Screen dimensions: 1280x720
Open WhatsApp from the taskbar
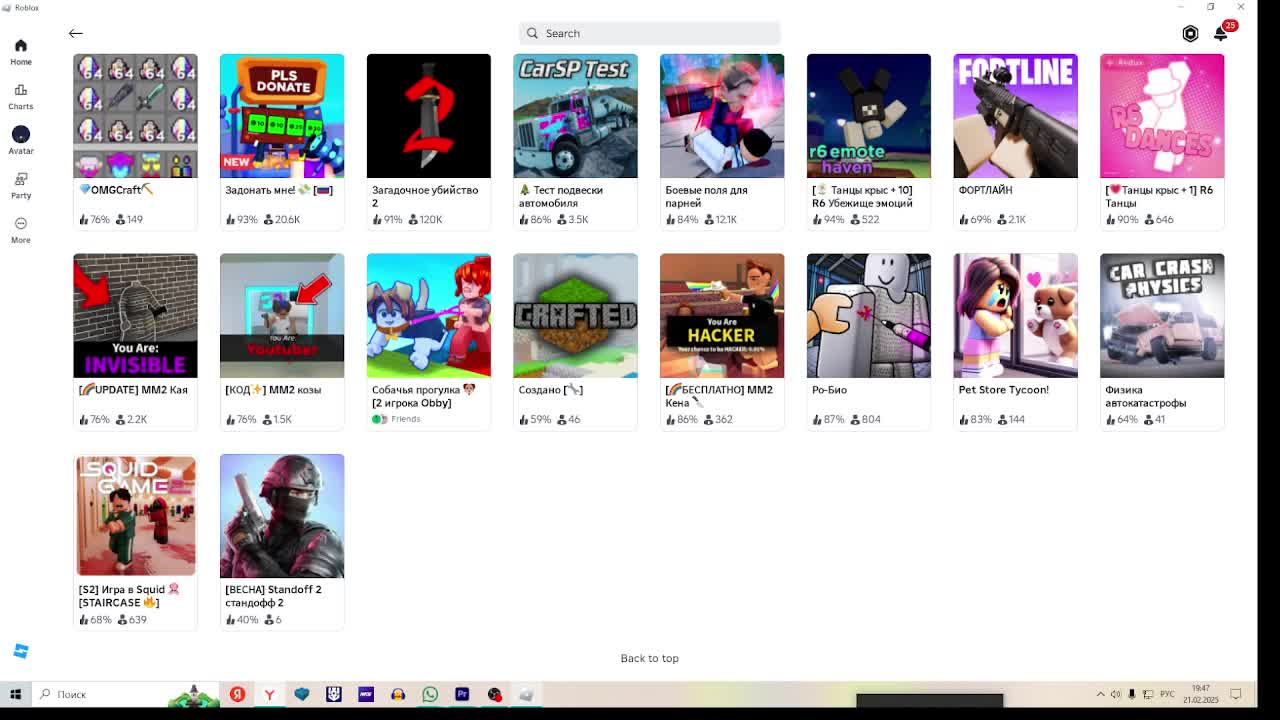click(430, 694)
